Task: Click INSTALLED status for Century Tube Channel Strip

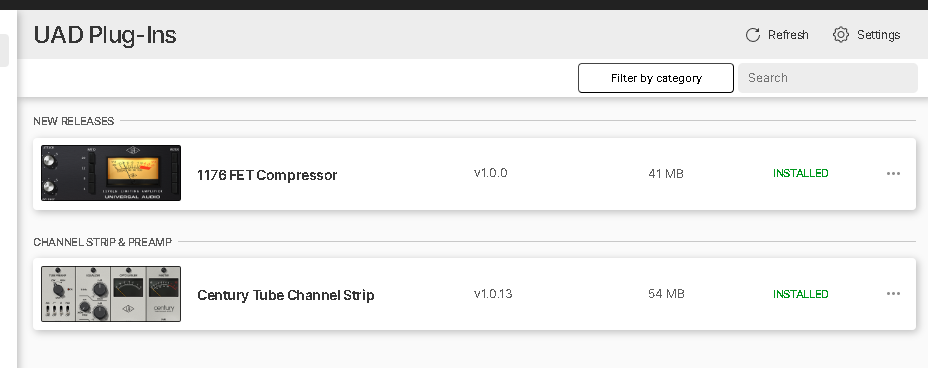Action: [x=800, y=294]
